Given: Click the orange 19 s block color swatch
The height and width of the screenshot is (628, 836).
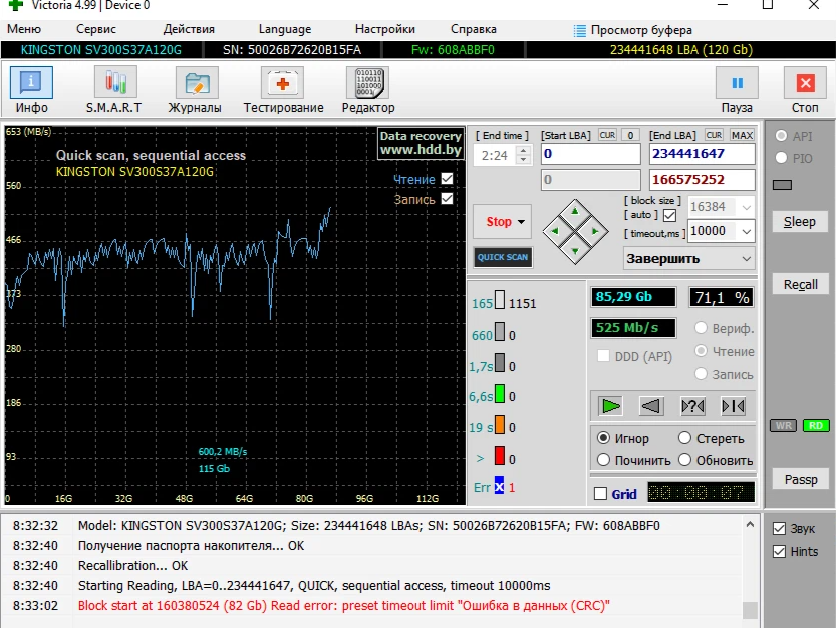Looking at the screenshot, I should coord(500,425).
